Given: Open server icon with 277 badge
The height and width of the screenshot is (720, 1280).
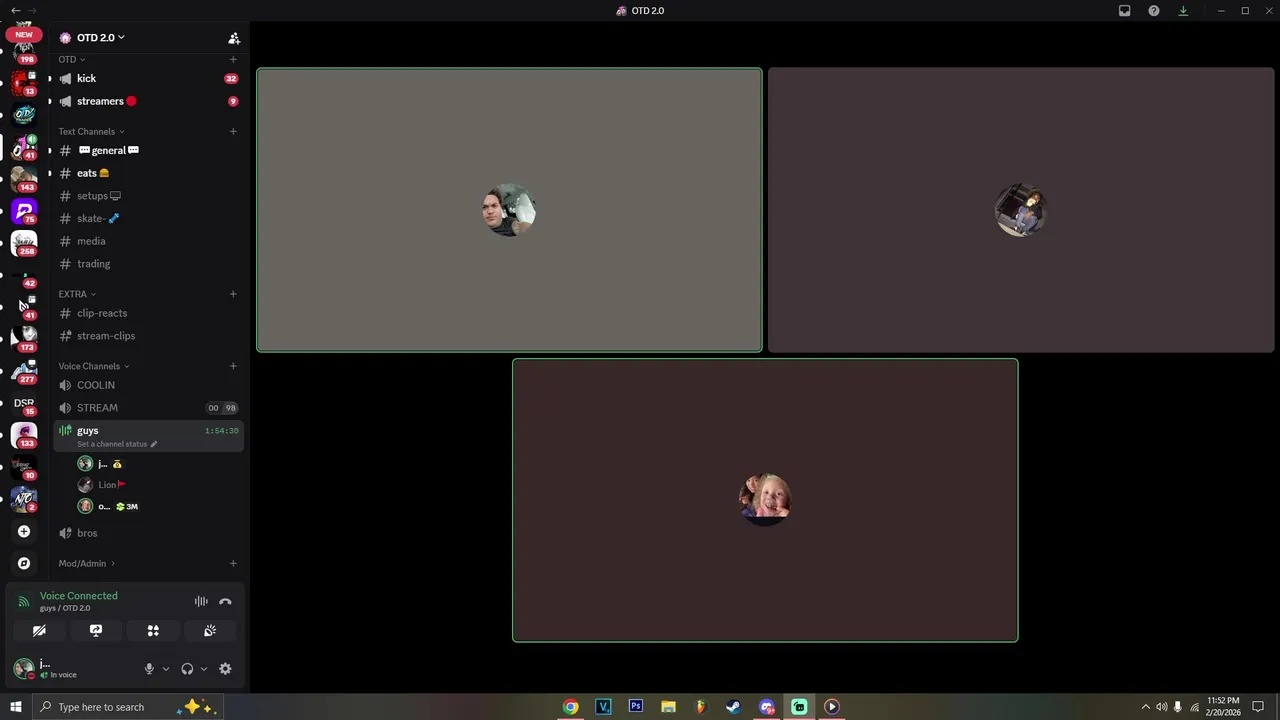Looking at the screenshot, I should coord(24,371).
